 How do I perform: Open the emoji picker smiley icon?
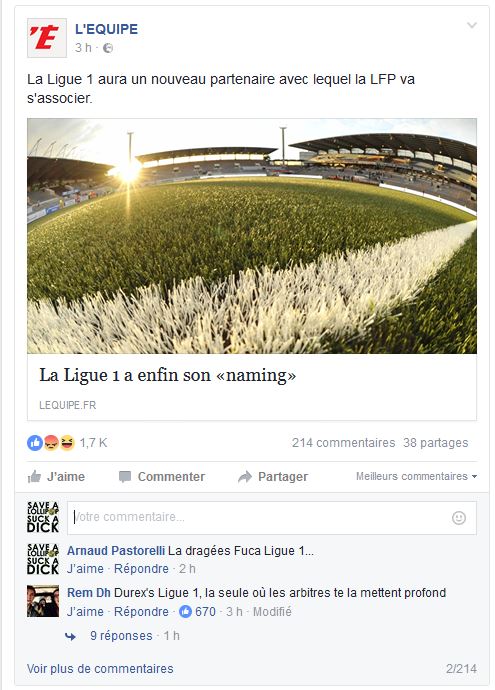click(x=459, y=518)
